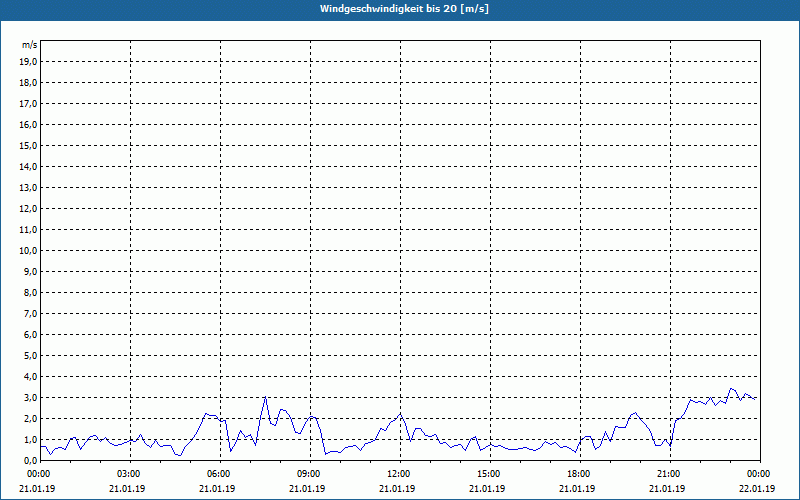The height and width of the screenshot is (500, 800).
Task: Choose the 18:00 time label
Action: point(580,474)
